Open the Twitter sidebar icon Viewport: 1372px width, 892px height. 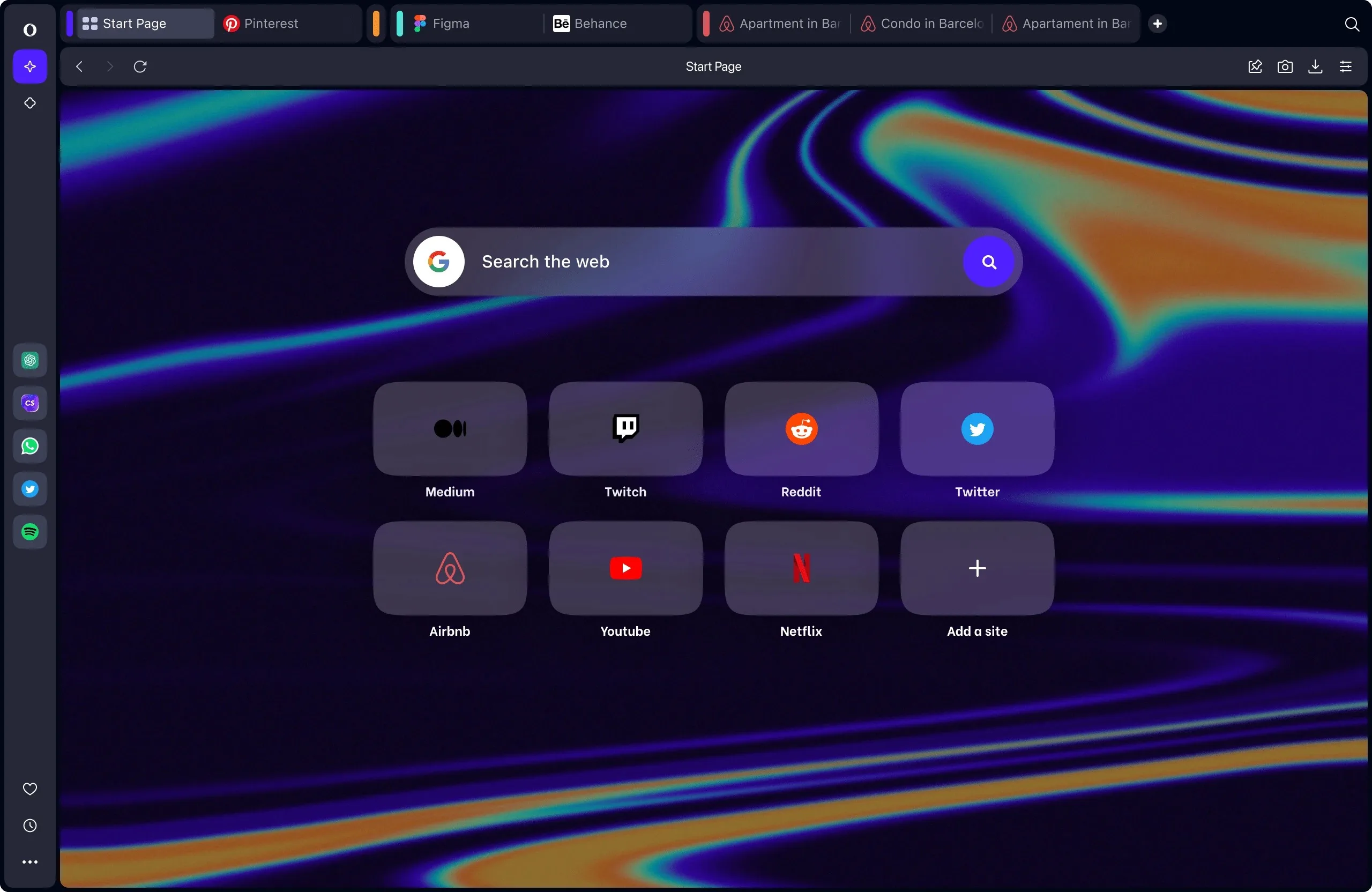29,489
